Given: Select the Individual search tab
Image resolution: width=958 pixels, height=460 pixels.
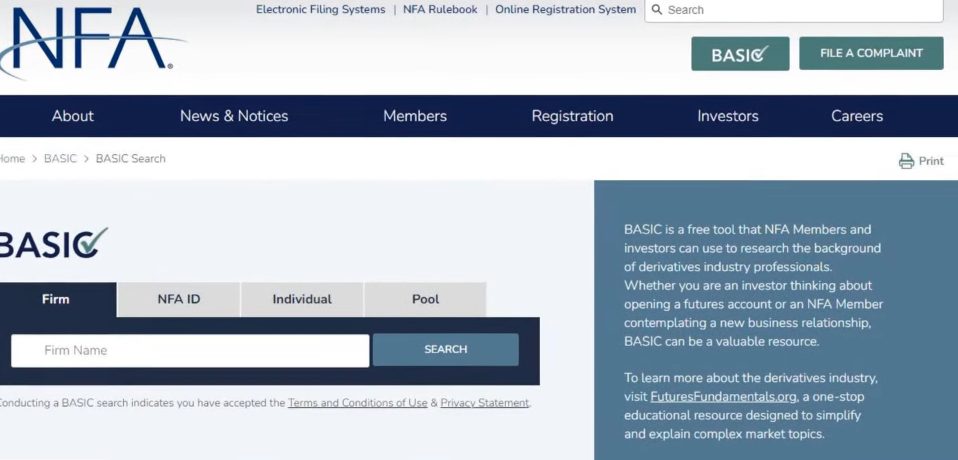Looking at the screenshot, I should coord(302,299).
